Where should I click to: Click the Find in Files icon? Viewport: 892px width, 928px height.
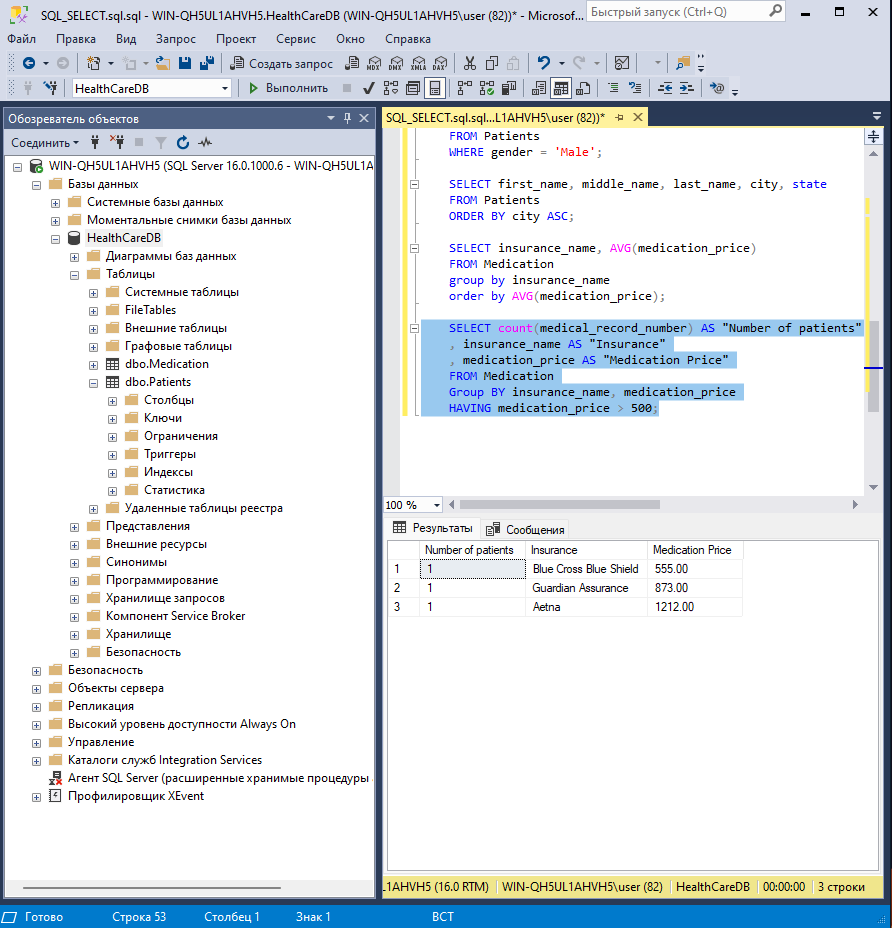pyautogui.click(x=682, y=63)
